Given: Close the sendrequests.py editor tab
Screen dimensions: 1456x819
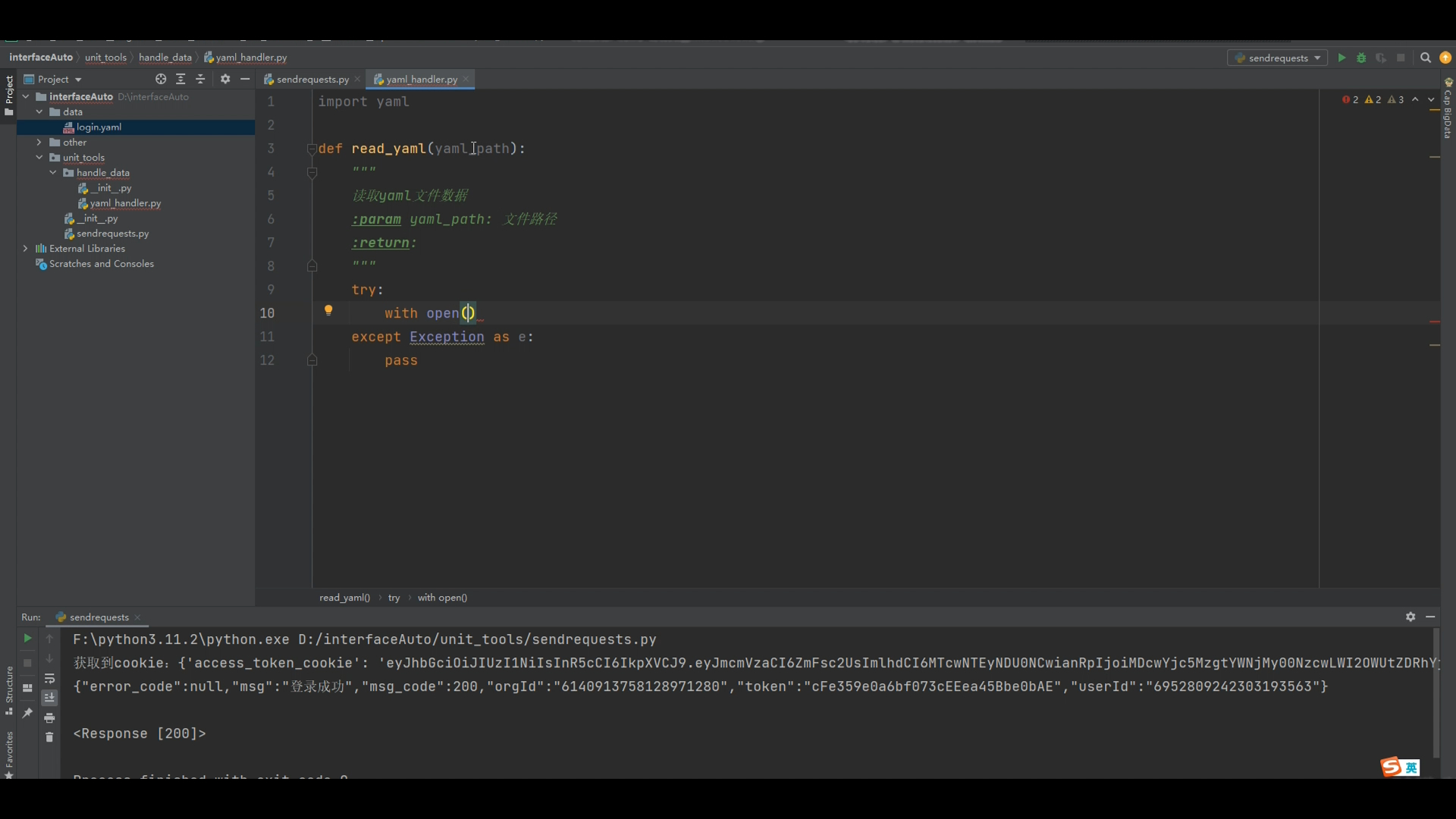Looking at the screenshot, I should (x=357, y=79).
